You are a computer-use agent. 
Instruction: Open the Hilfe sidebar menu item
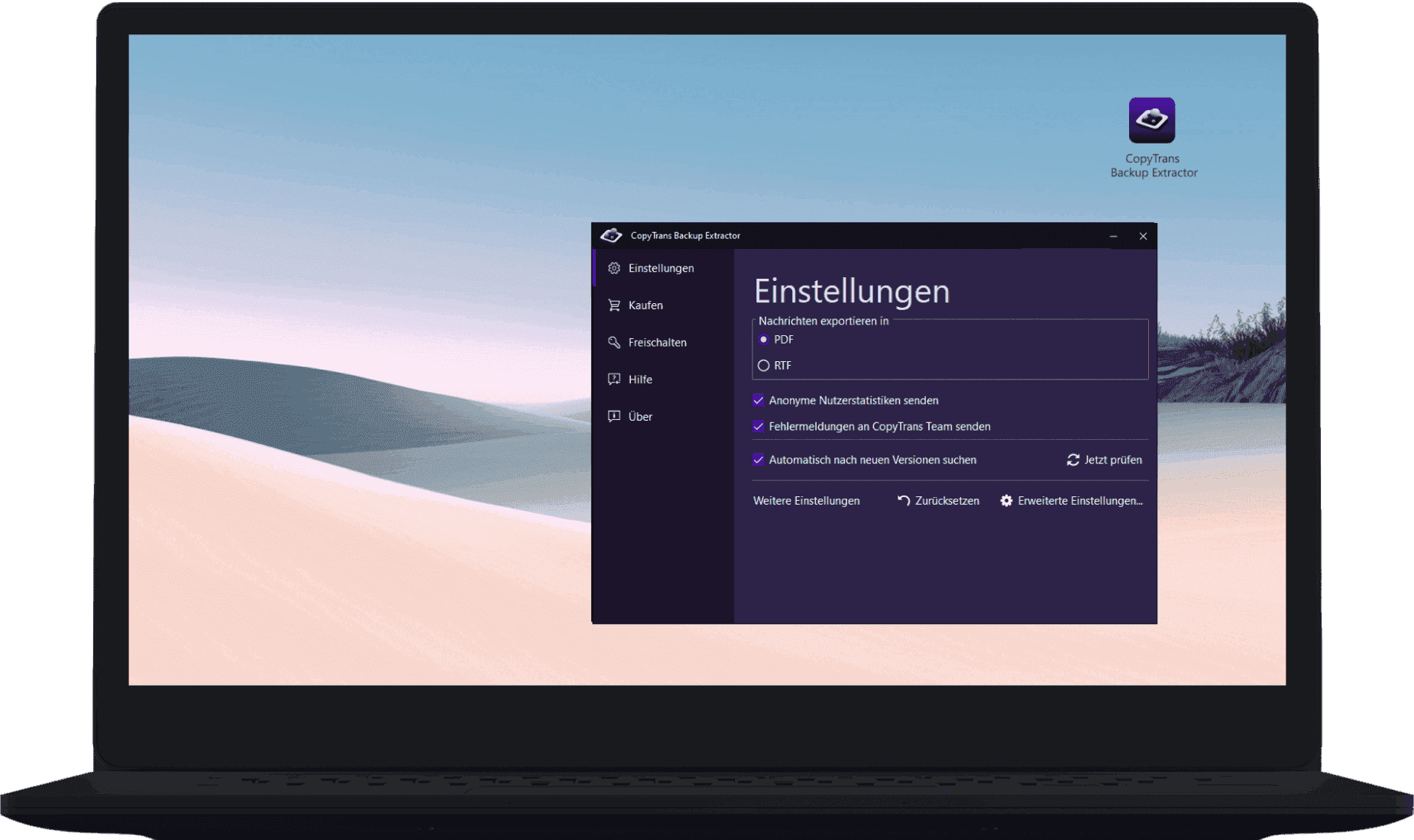click(x=663, y=380)
